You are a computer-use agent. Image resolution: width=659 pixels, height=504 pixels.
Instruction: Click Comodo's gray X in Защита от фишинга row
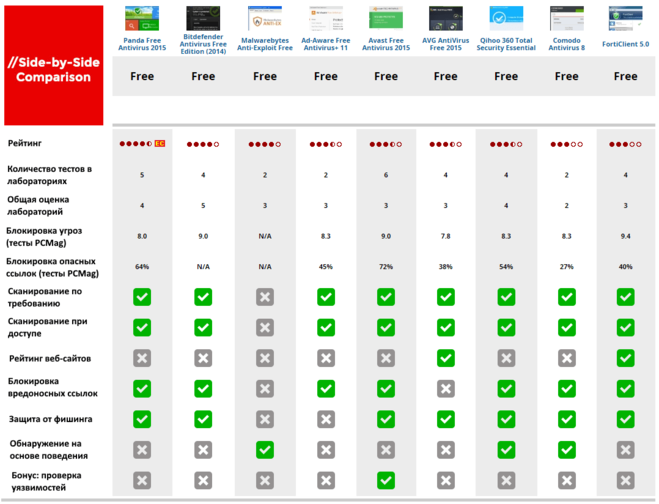pos(566,419)
